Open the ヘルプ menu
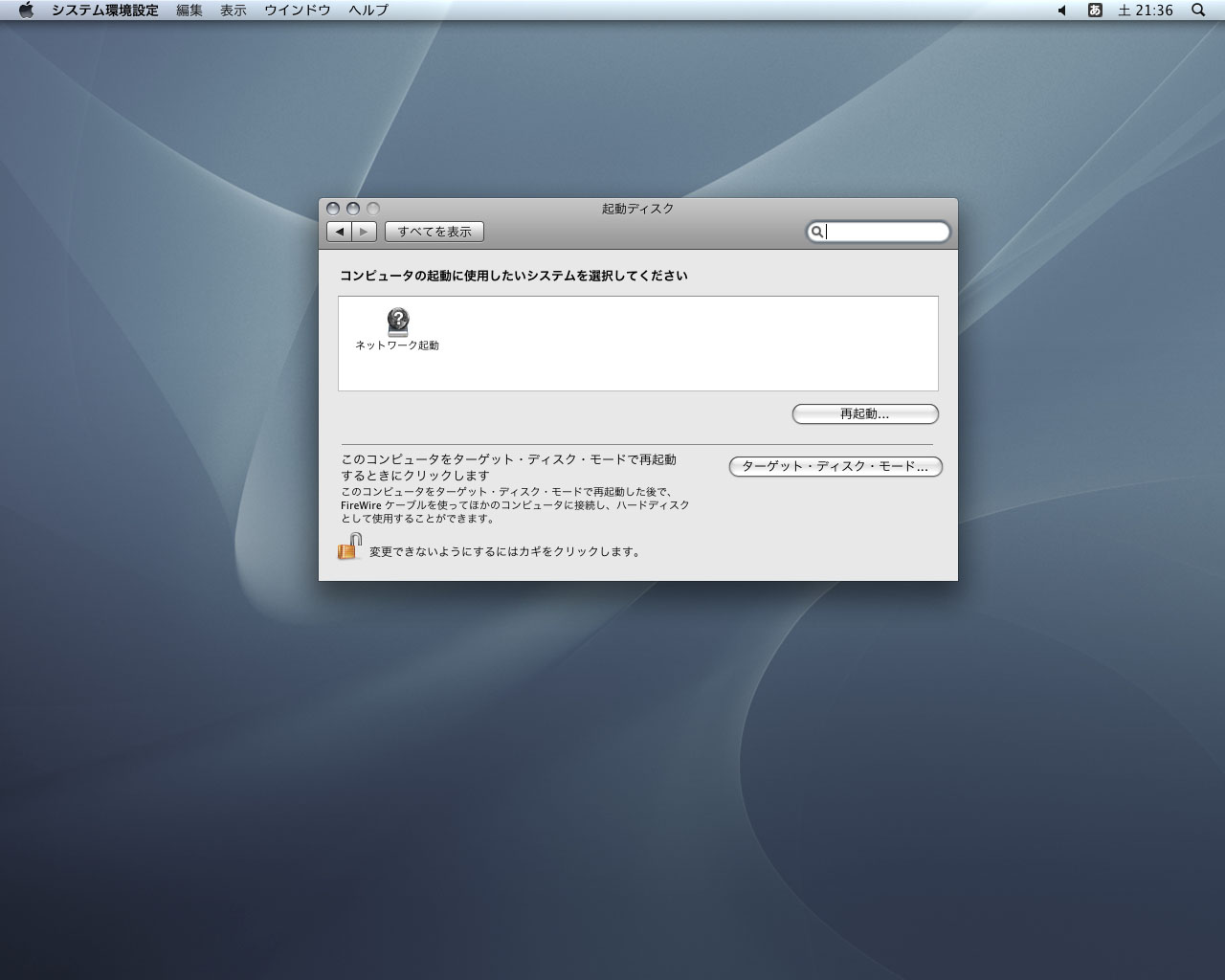The width and height of the screenshot is (1225, 980). click(x=368, y=11)
